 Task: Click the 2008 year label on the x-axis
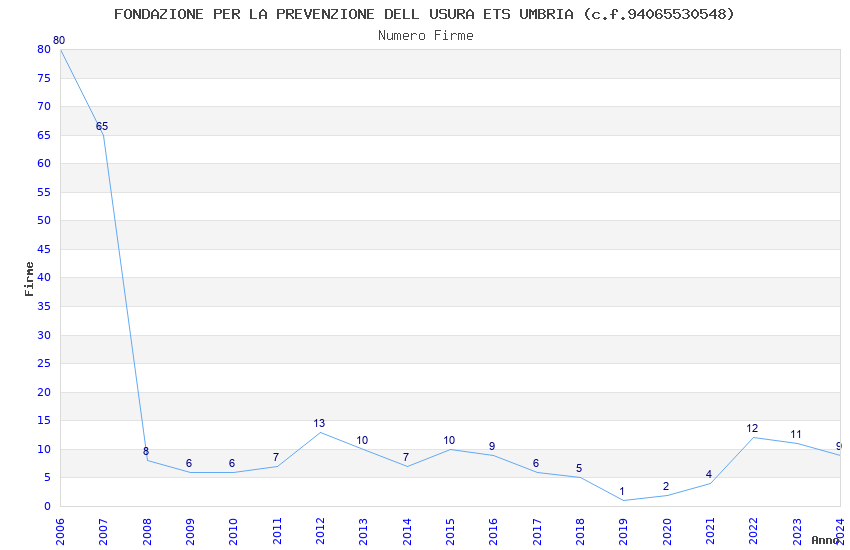coord(147,532)
